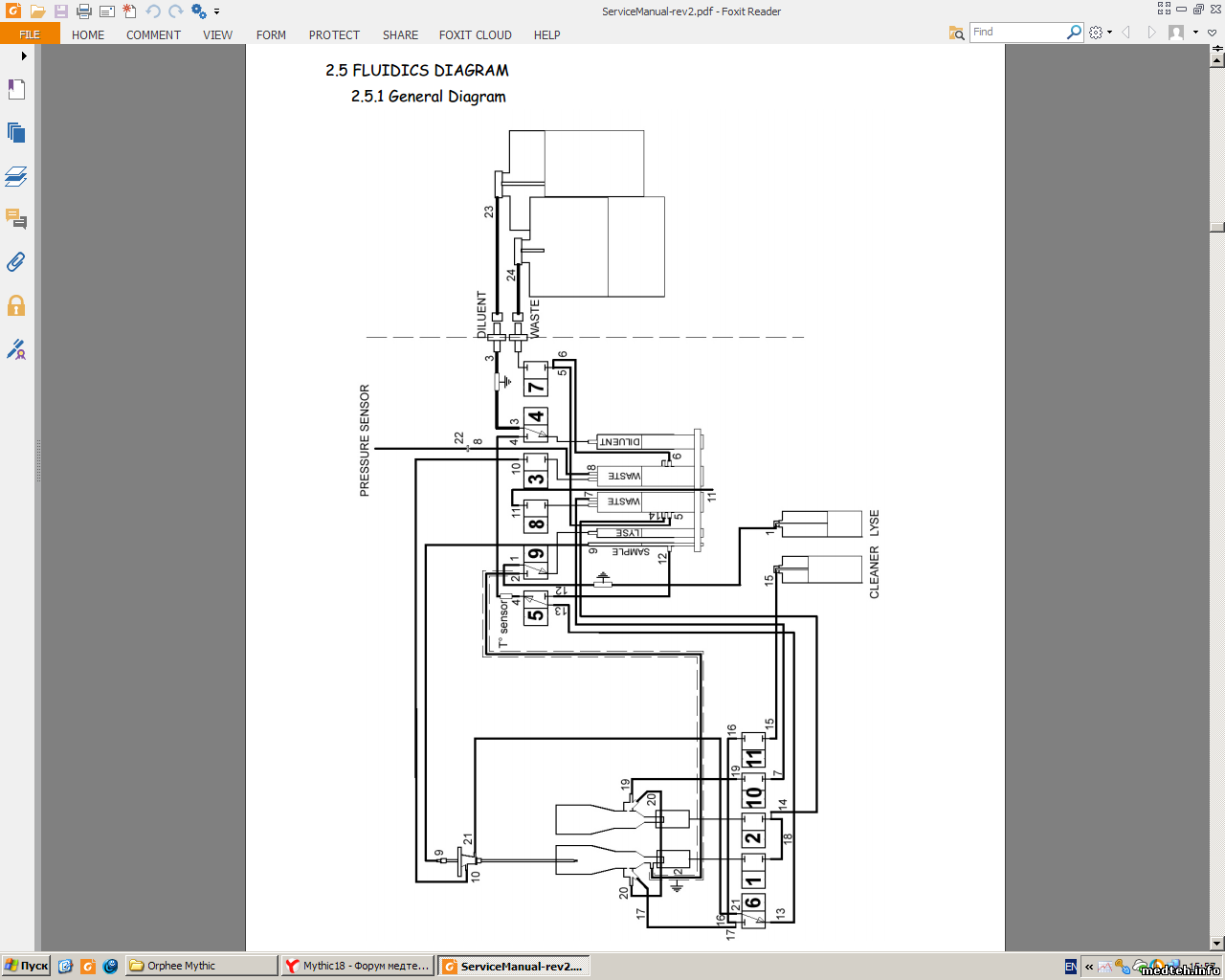1225x980 pixels.
Task: Show the Attachments paperclip panel
Action: [x=16, y=262]
